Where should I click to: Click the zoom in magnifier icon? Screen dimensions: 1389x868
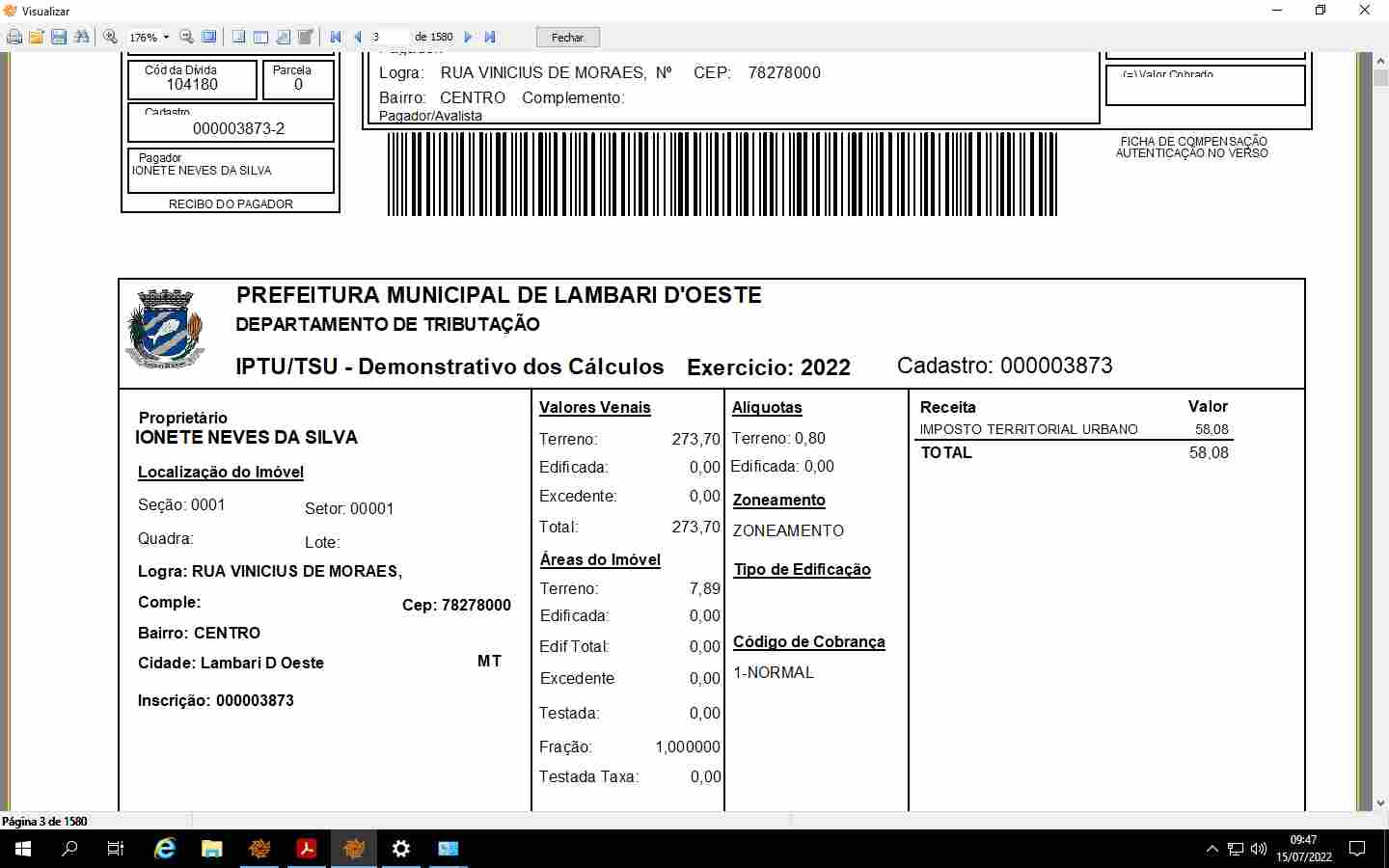coord(111,37)
